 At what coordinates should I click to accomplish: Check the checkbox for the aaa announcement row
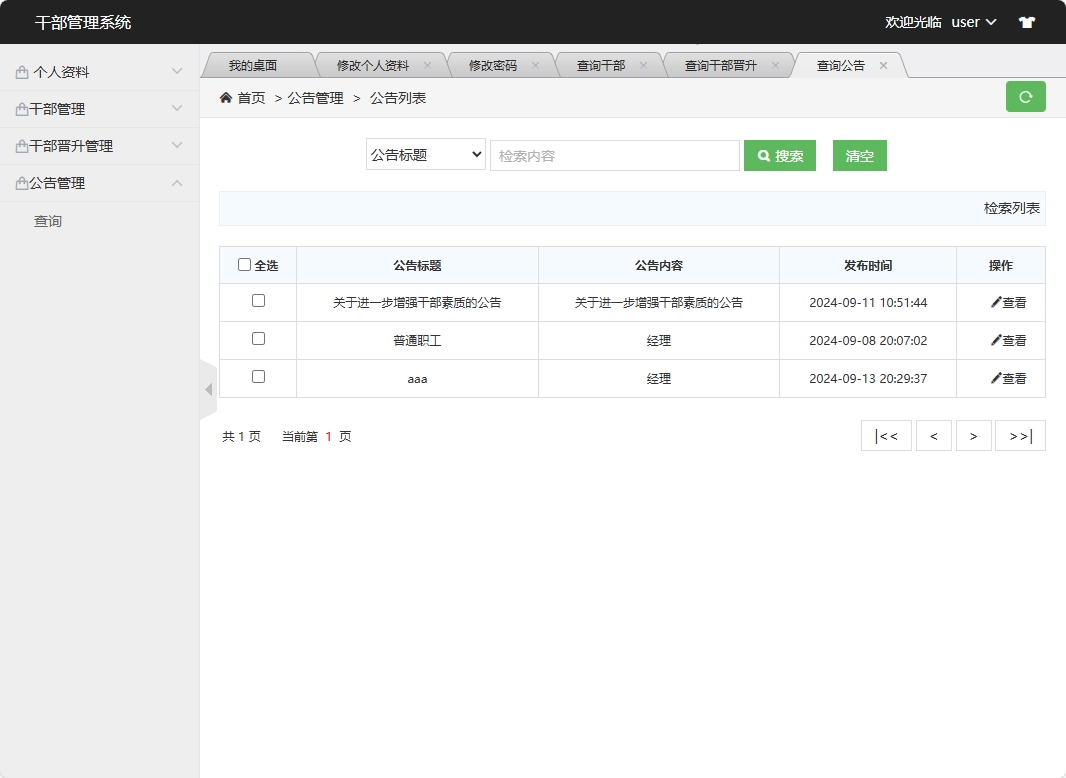258,378
